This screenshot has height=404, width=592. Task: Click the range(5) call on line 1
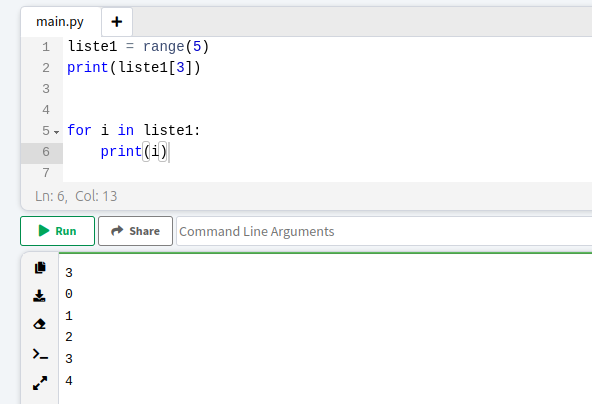point(176,46)
